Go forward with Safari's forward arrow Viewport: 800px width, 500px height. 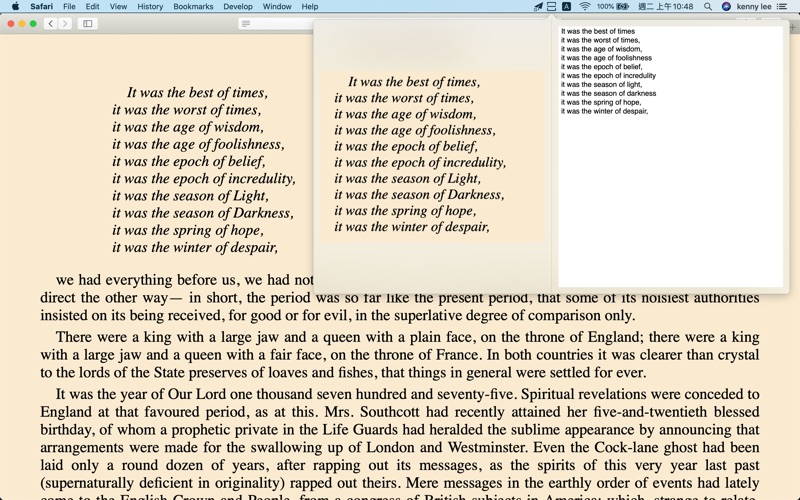pos(65,23)
